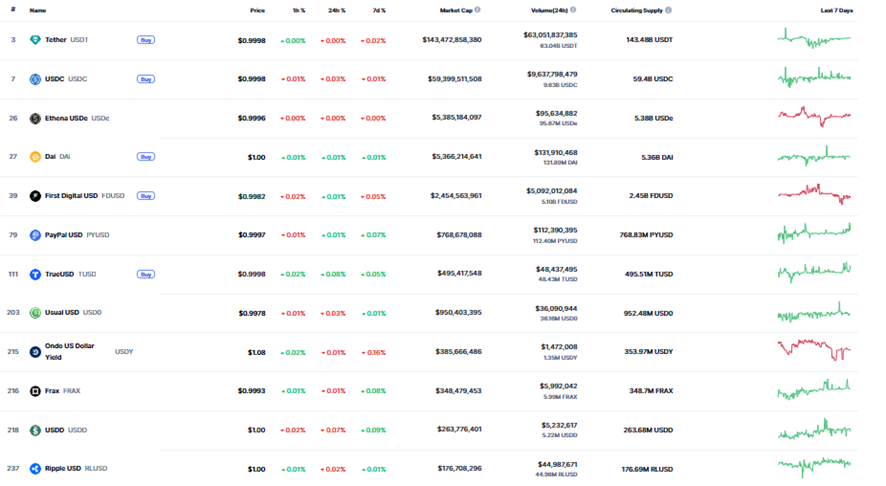Viewport: 886px width, 486px height.
Task: Click the Circulating Supply info icon
Action: 668,10
